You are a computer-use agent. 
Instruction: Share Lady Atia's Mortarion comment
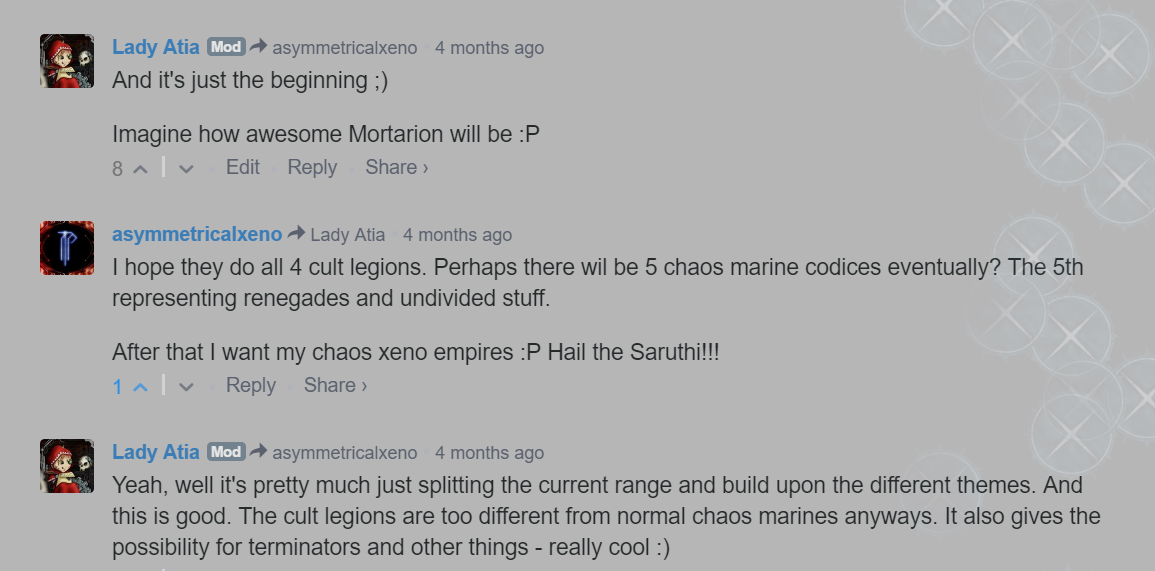(x=396, y=167)
